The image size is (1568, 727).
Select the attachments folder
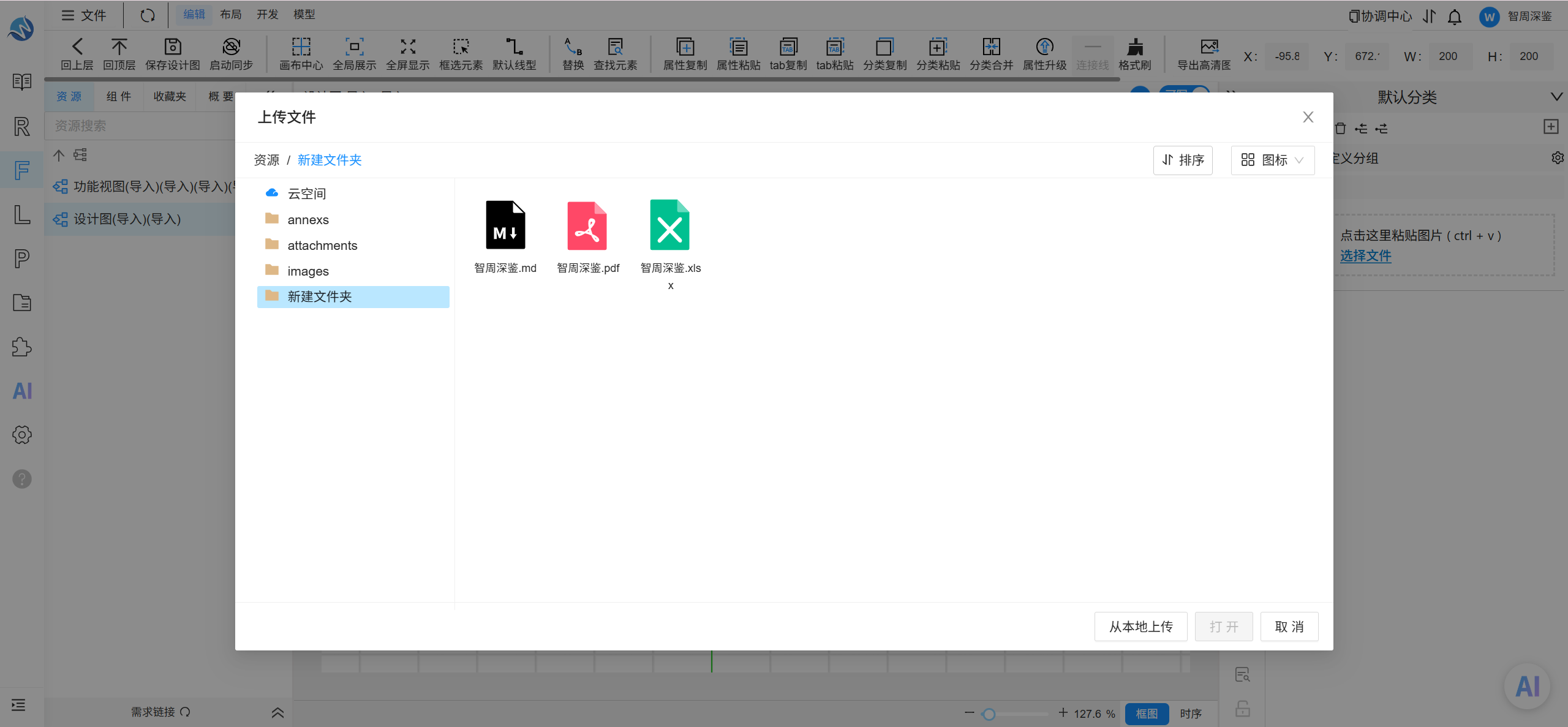[x=353, y=245]
